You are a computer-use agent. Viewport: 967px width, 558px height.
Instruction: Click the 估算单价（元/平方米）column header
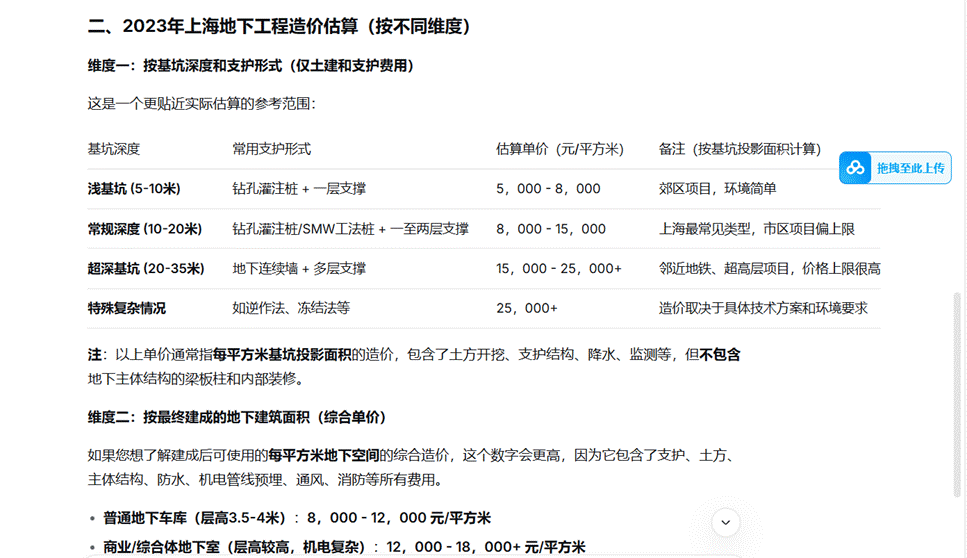[x=560, y=149]
